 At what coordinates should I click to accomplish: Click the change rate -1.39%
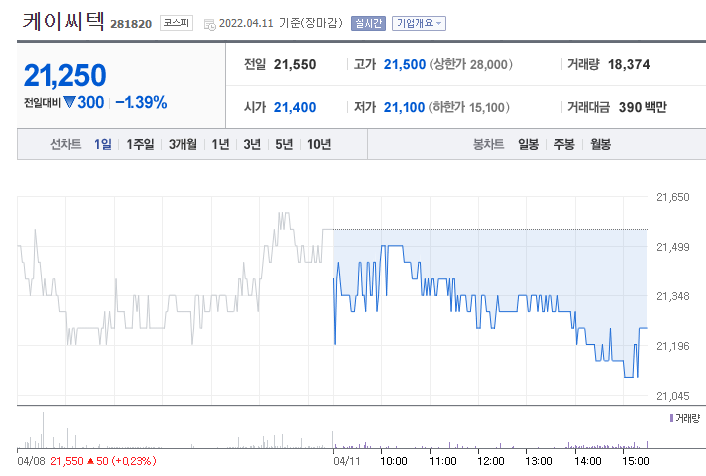point(141,102)
